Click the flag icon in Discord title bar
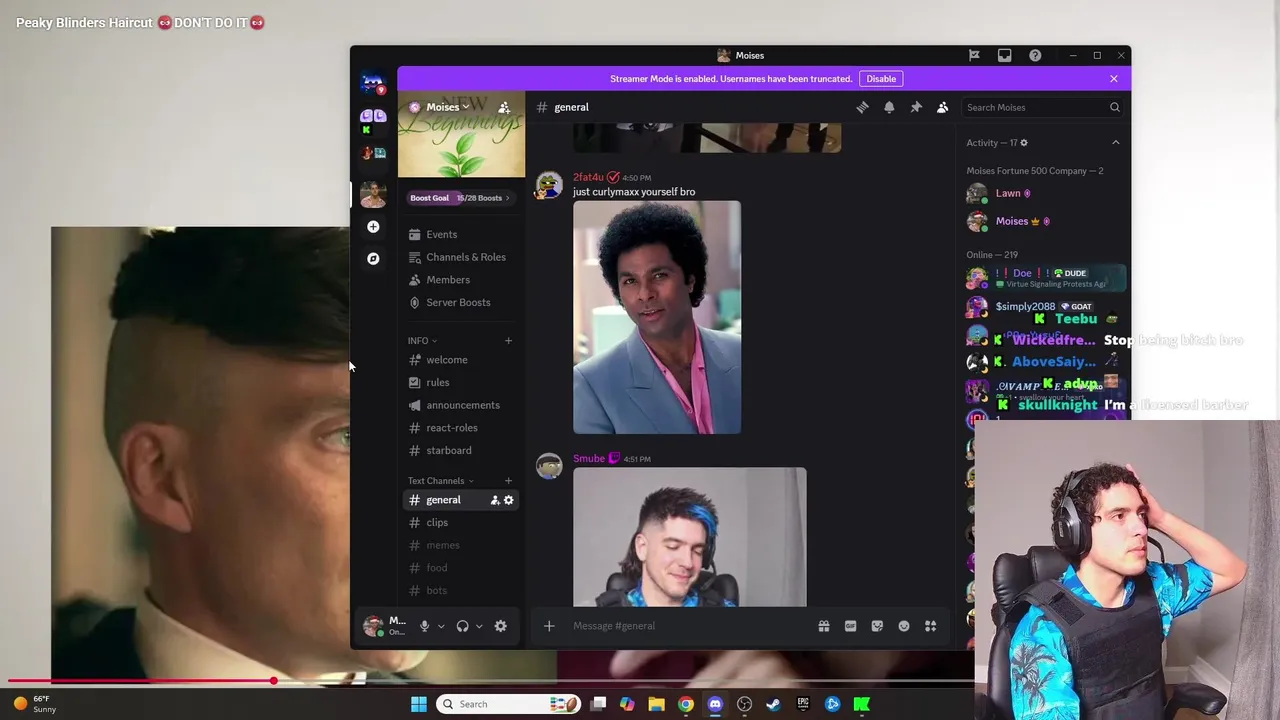 tap(974, 55)
